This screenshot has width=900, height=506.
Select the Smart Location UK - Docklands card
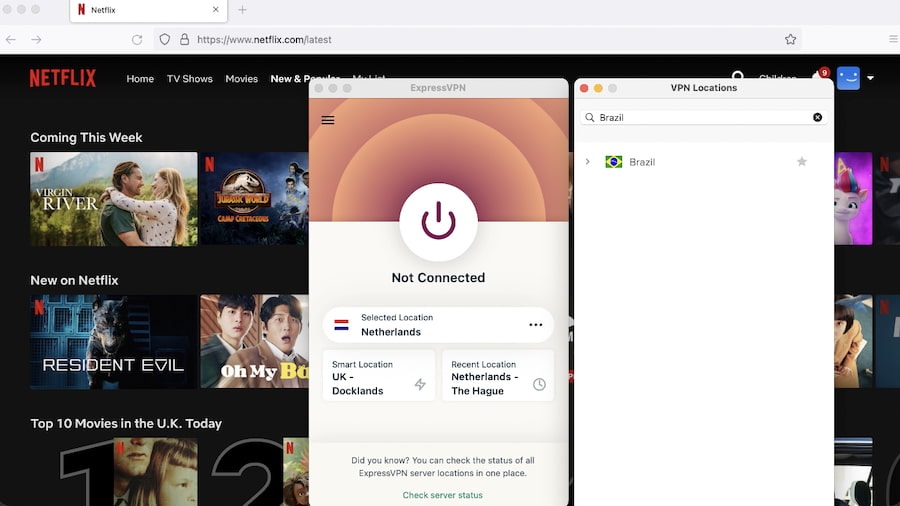[x=379, y=376]
